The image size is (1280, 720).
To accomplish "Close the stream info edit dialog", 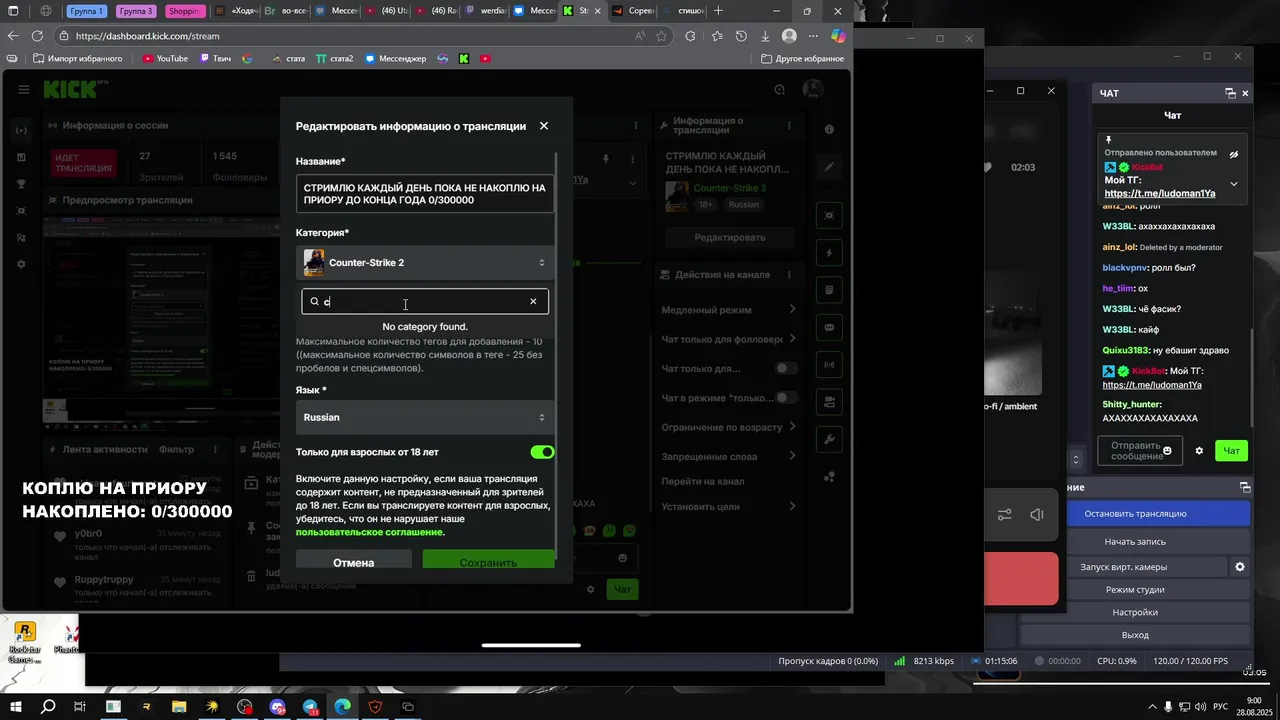I will click(x=544, y=126).
